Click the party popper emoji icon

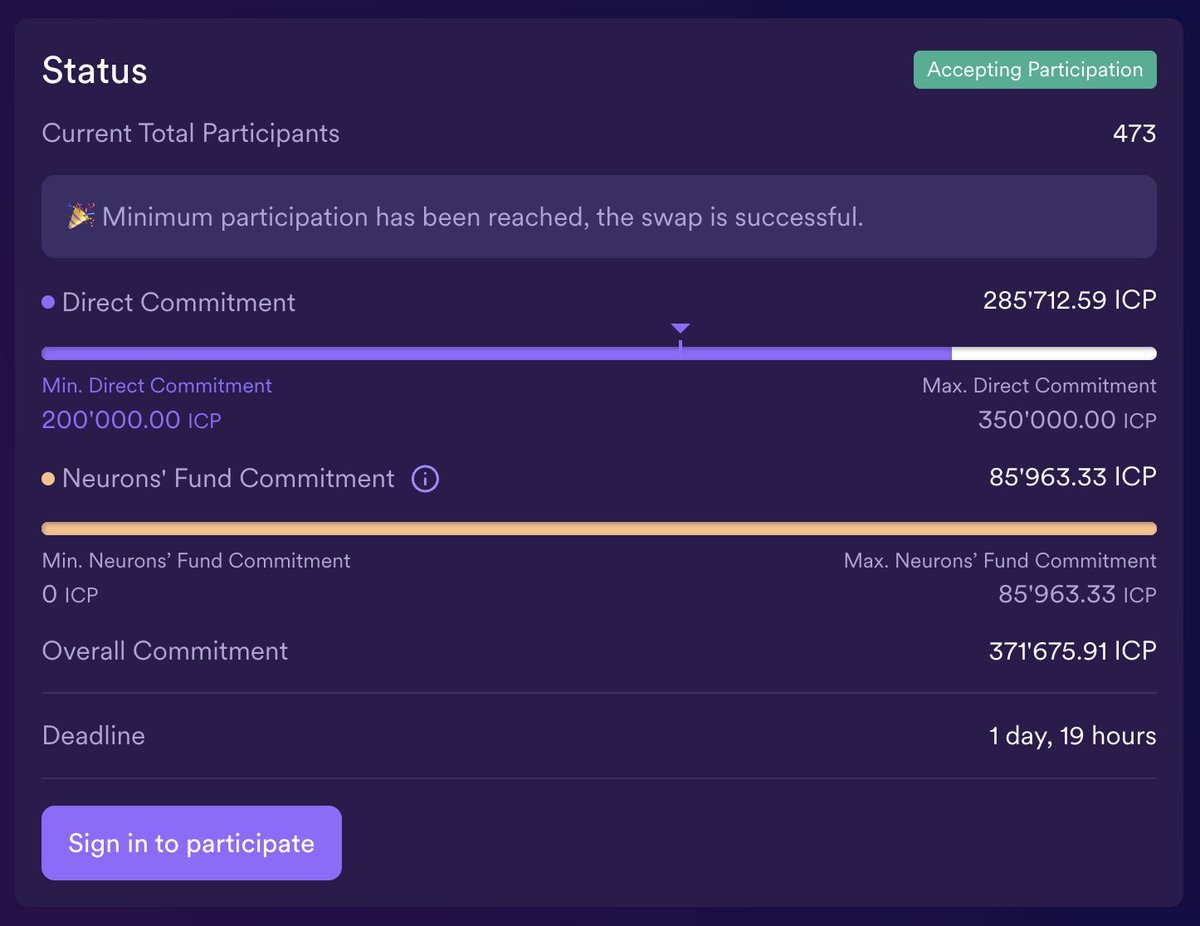point(81,216)
